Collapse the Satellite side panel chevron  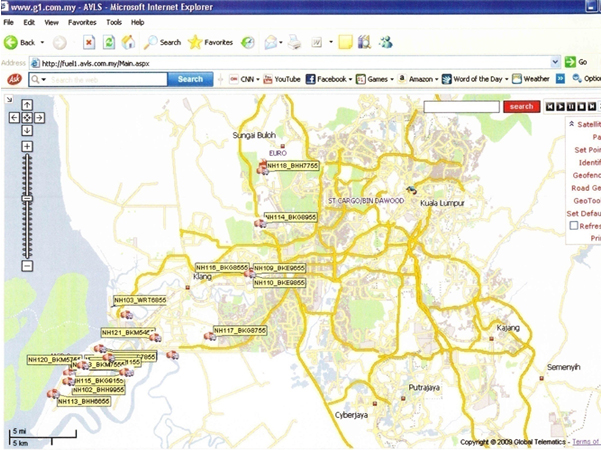[571, 124]
